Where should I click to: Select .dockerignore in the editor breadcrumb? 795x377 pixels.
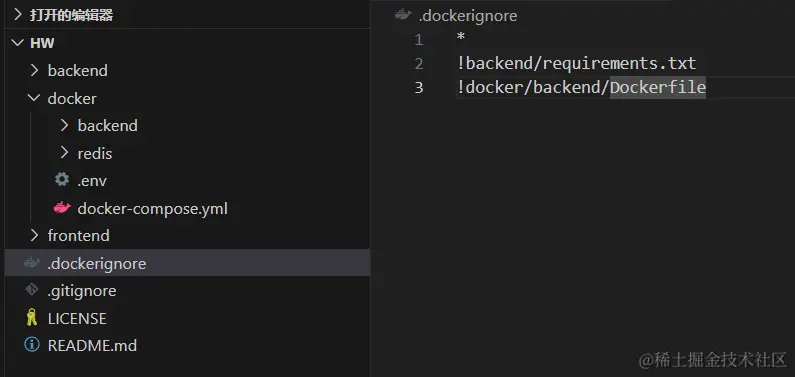[468, 16]
